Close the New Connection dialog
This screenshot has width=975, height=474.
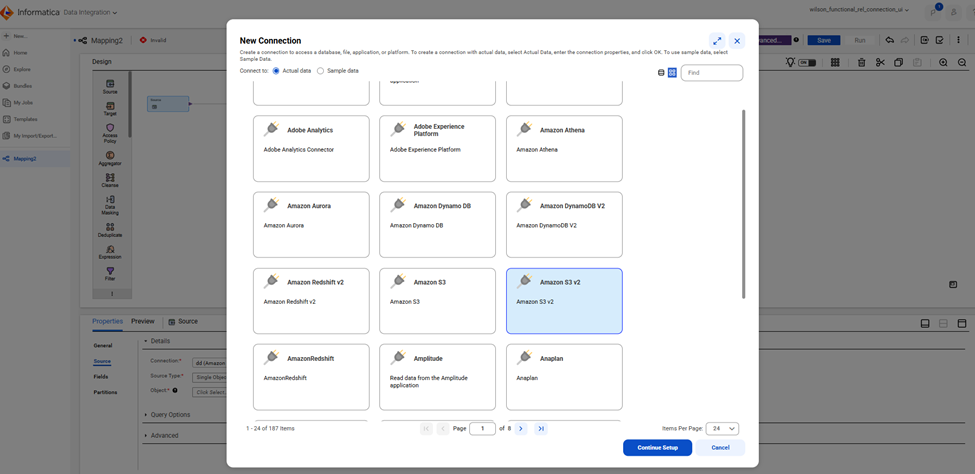tap(737, 41)
